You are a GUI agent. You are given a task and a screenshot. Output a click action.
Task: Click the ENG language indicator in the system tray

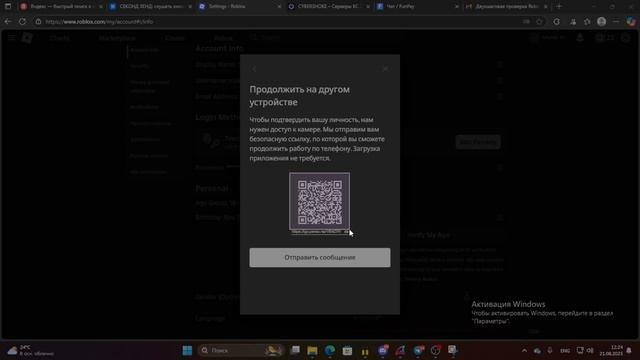[565, 351]
